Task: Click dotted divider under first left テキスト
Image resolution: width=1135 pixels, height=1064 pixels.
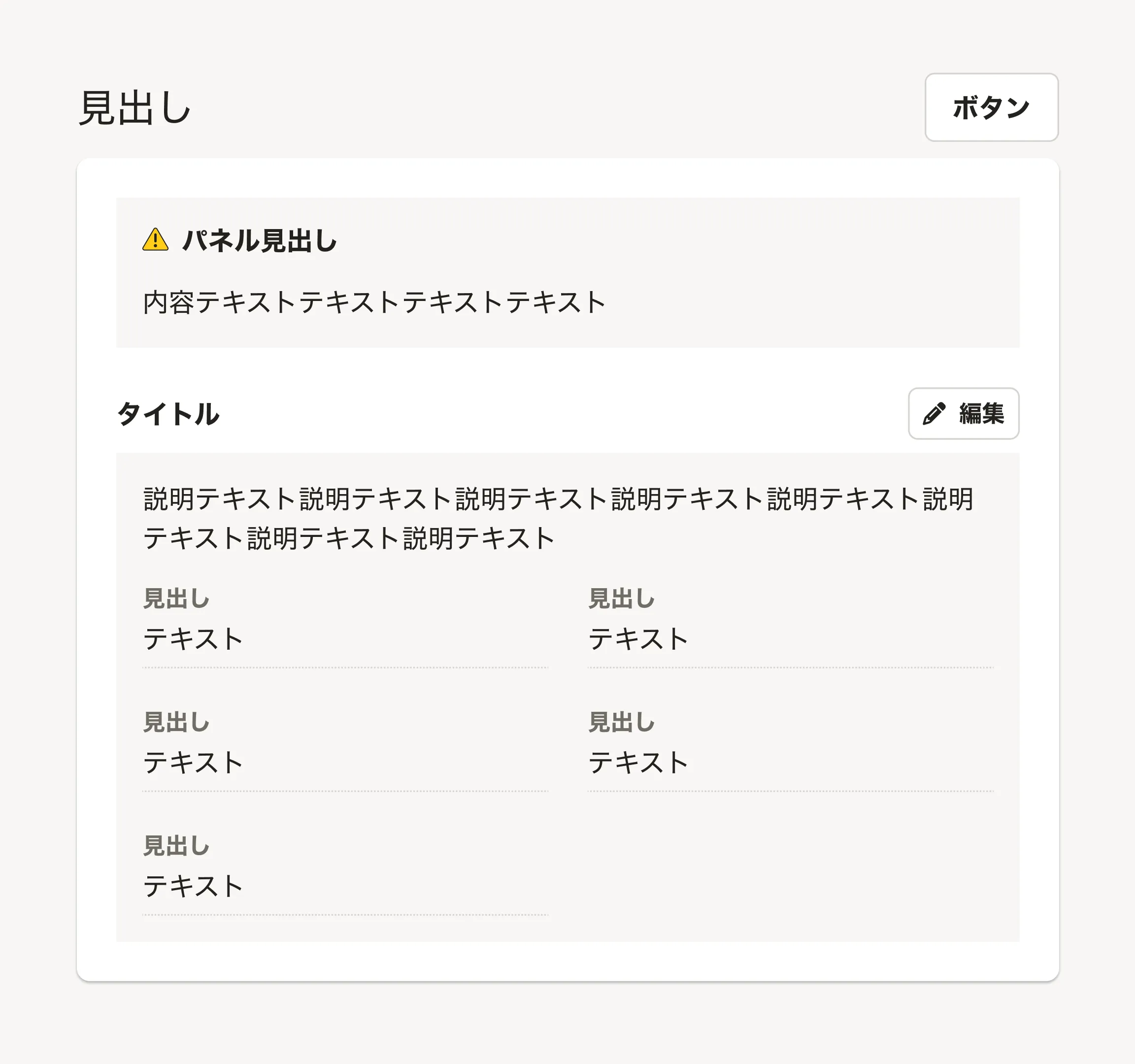Action: 345,667
